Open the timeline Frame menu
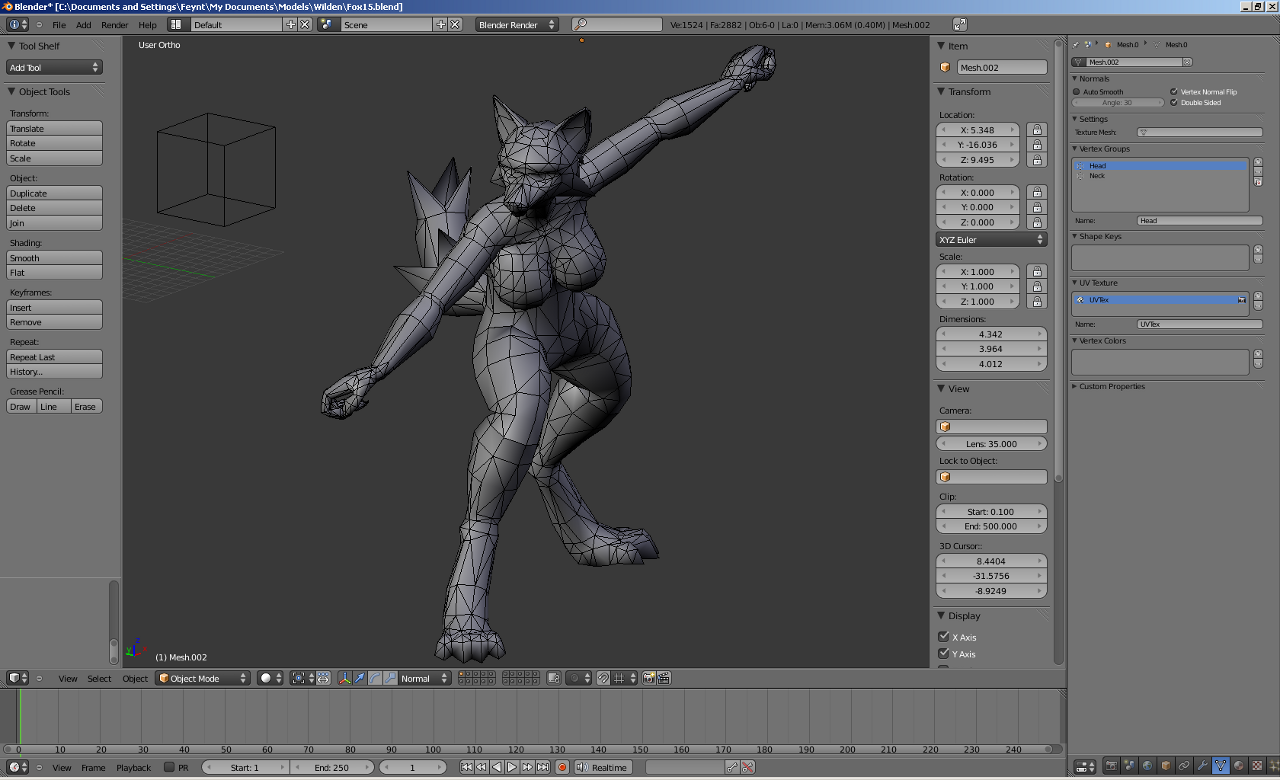The image size is (1280, 780). point(93,767)
